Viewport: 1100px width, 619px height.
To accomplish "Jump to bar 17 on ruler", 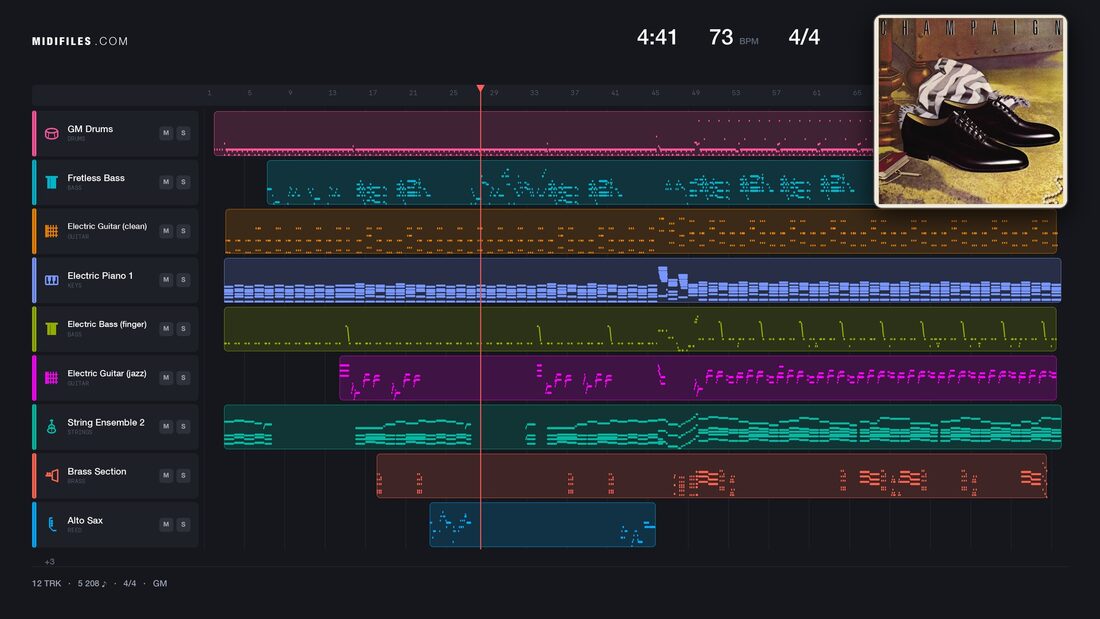I will pyautogui.click(x=373, y=93).
